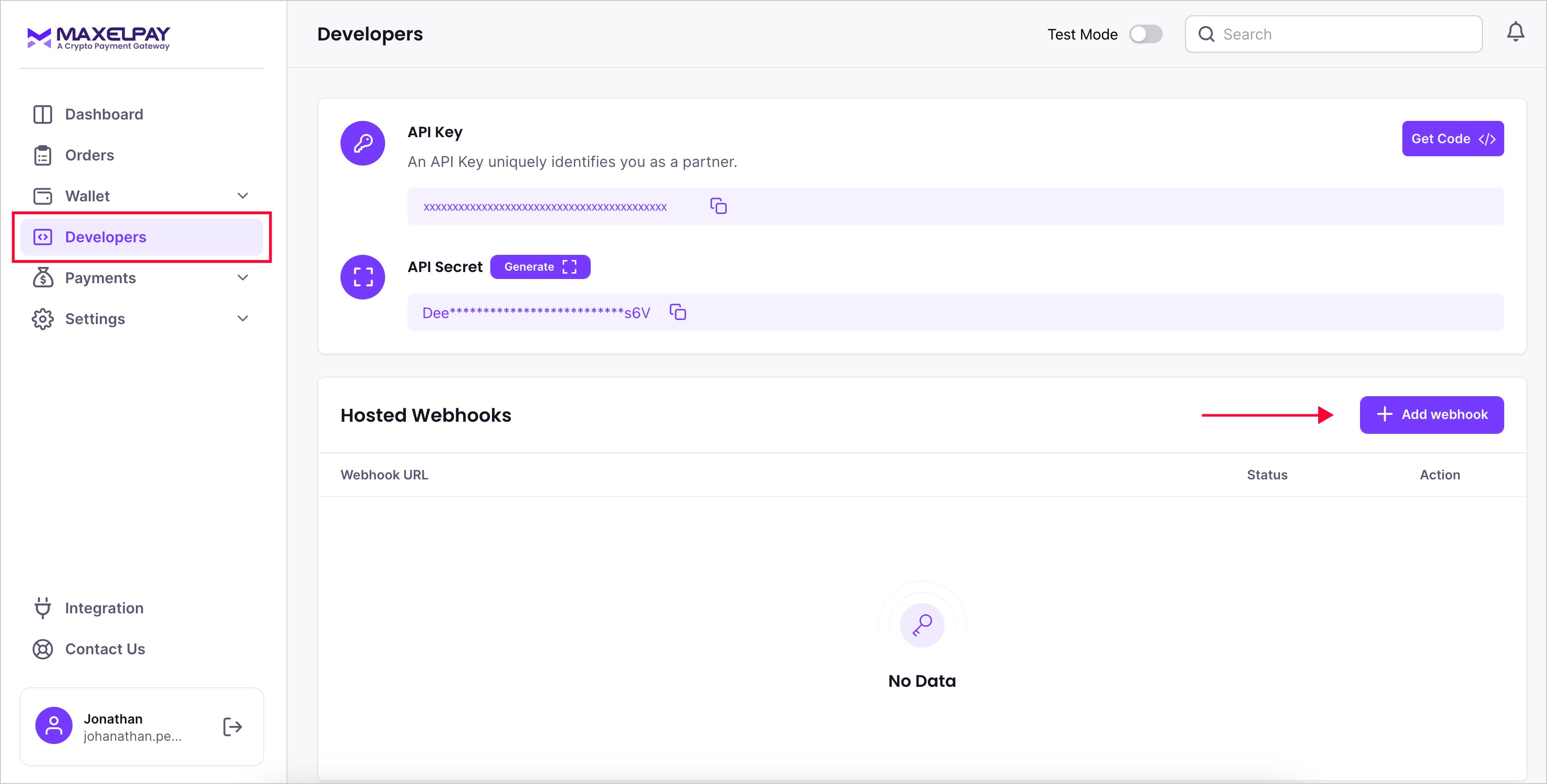Expand the Settings submenu chevron
This screenshot has width=1547, height=784.
(243, 318)
